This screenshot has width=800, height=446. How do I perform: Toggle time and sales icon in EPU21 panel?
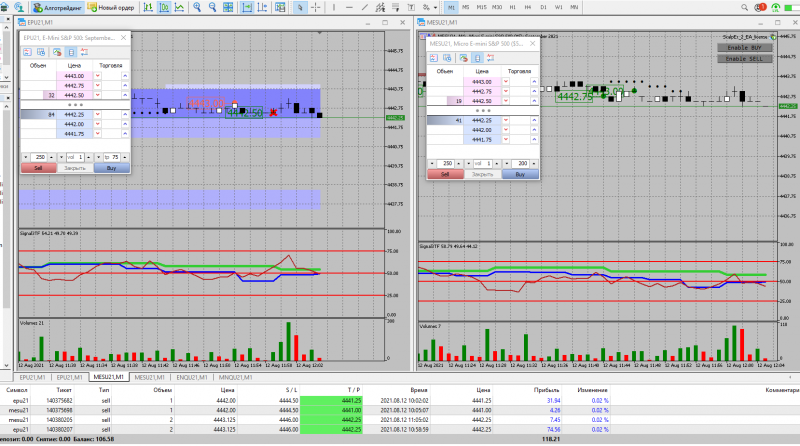coord(41,52)
